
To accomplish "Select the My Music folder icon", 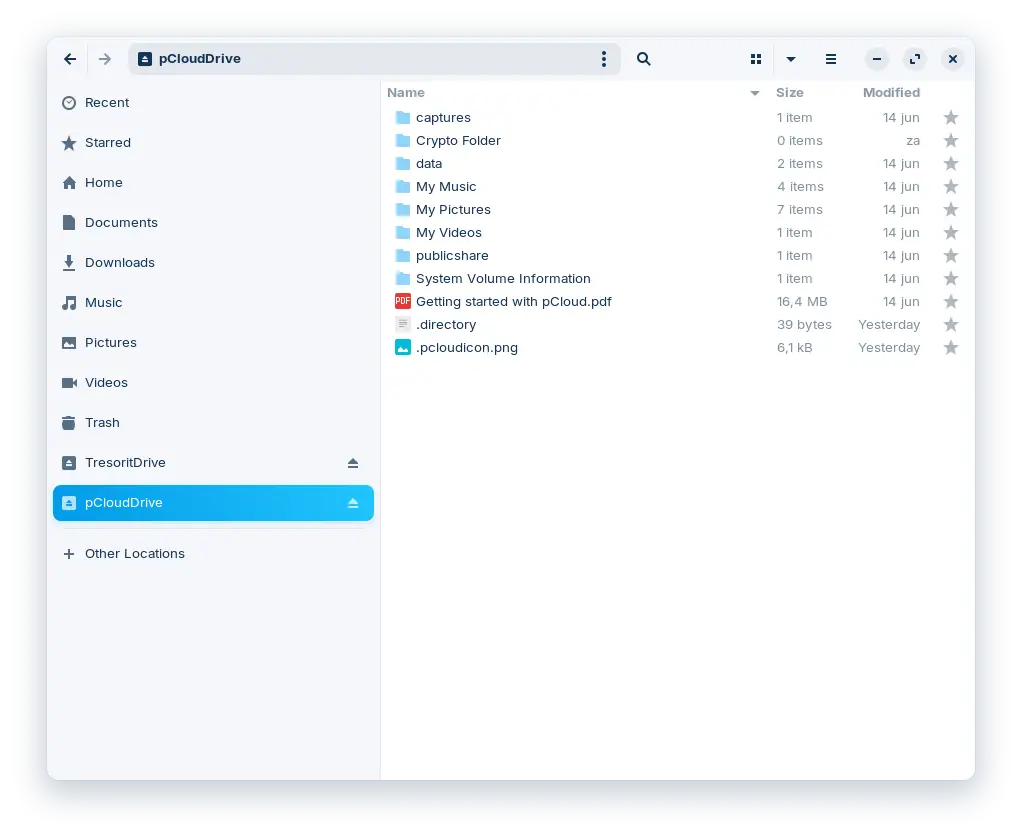I will tap(403, 186).
